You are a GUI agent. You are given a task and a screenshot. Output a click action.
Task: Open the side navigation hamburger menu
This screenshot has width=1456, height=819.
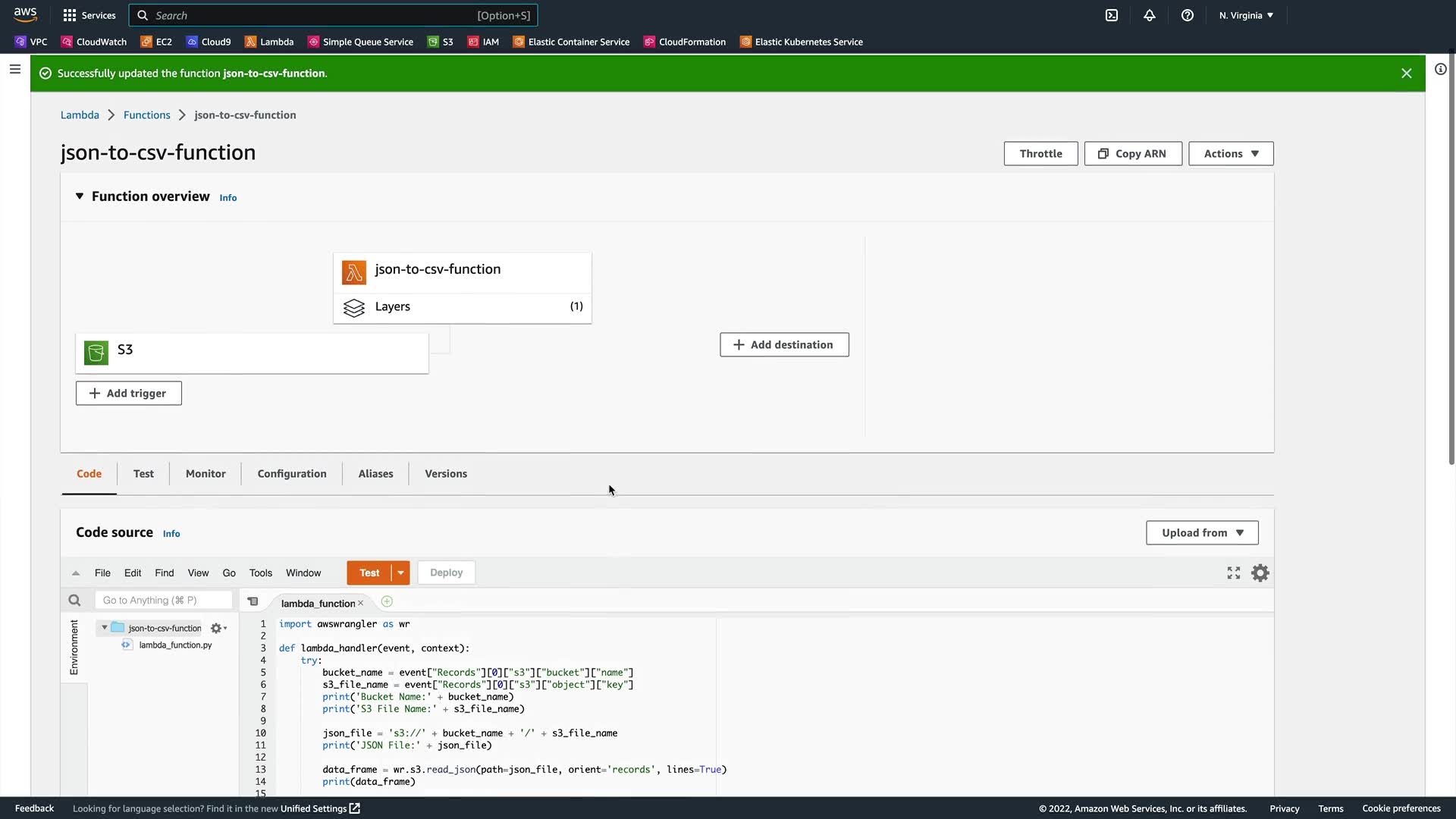coord(15,69)
